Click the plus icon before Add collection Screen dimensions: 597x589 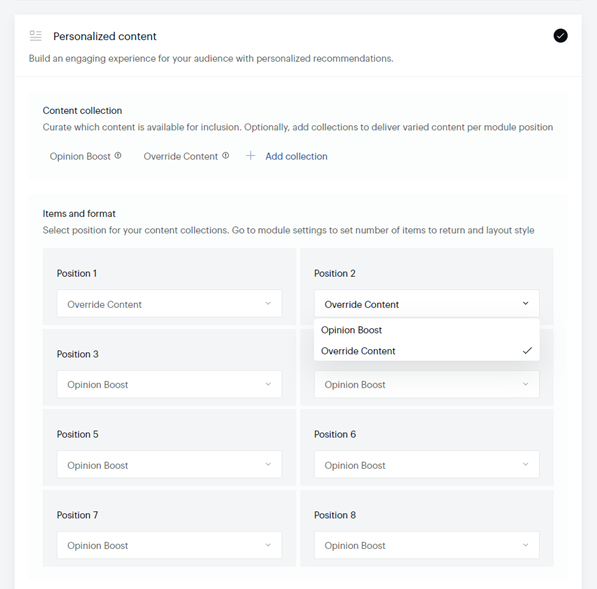pyautogui.click(x=250, y=156)
